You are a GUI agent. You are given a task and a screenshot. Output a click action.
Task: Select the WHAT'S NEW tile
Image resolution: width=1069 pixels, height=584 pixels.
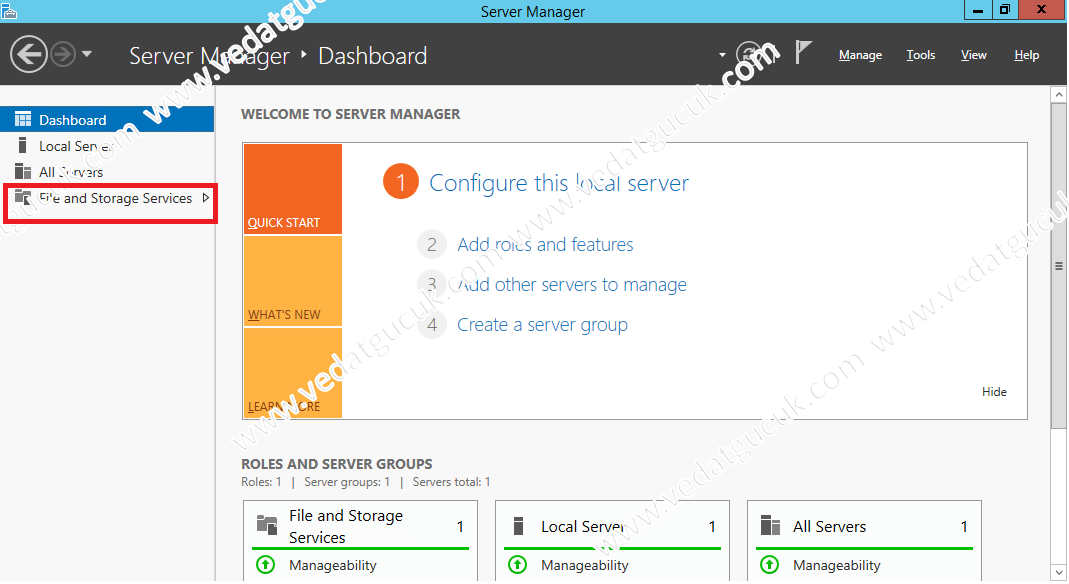pyautogui.click(x=292, y=281)
